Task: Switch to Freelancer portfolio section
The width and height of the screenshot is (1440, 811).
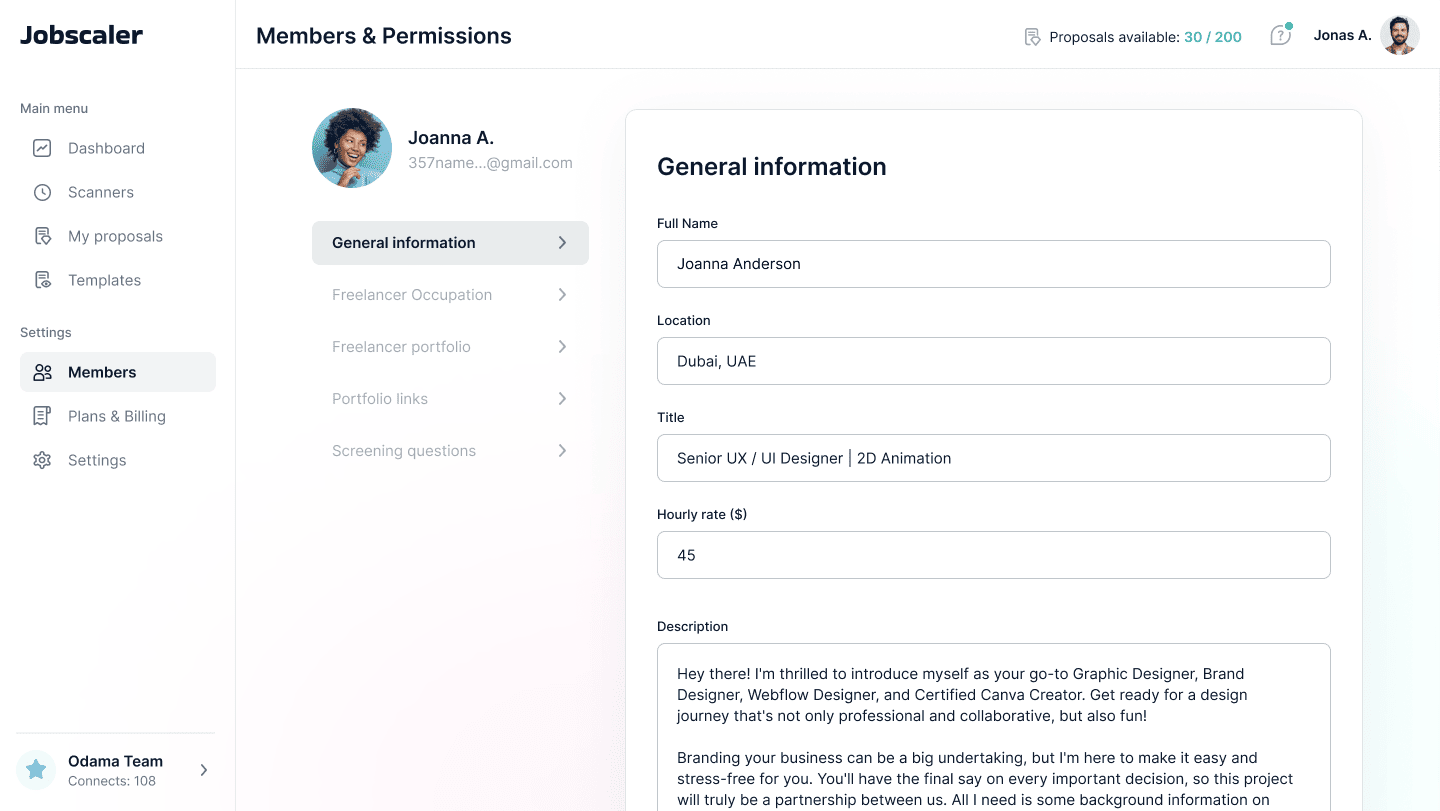Action: tap(450, 347)
